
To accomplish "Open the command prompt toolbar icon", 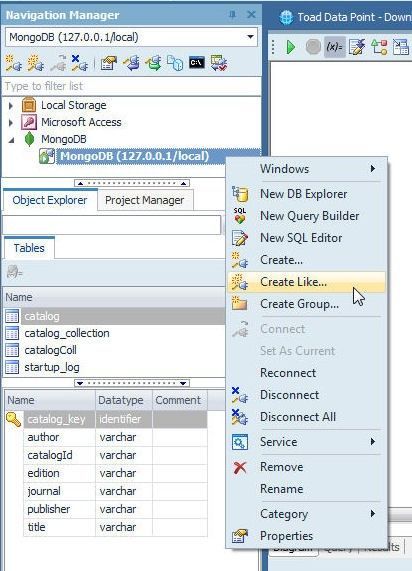I will [197, 63].
